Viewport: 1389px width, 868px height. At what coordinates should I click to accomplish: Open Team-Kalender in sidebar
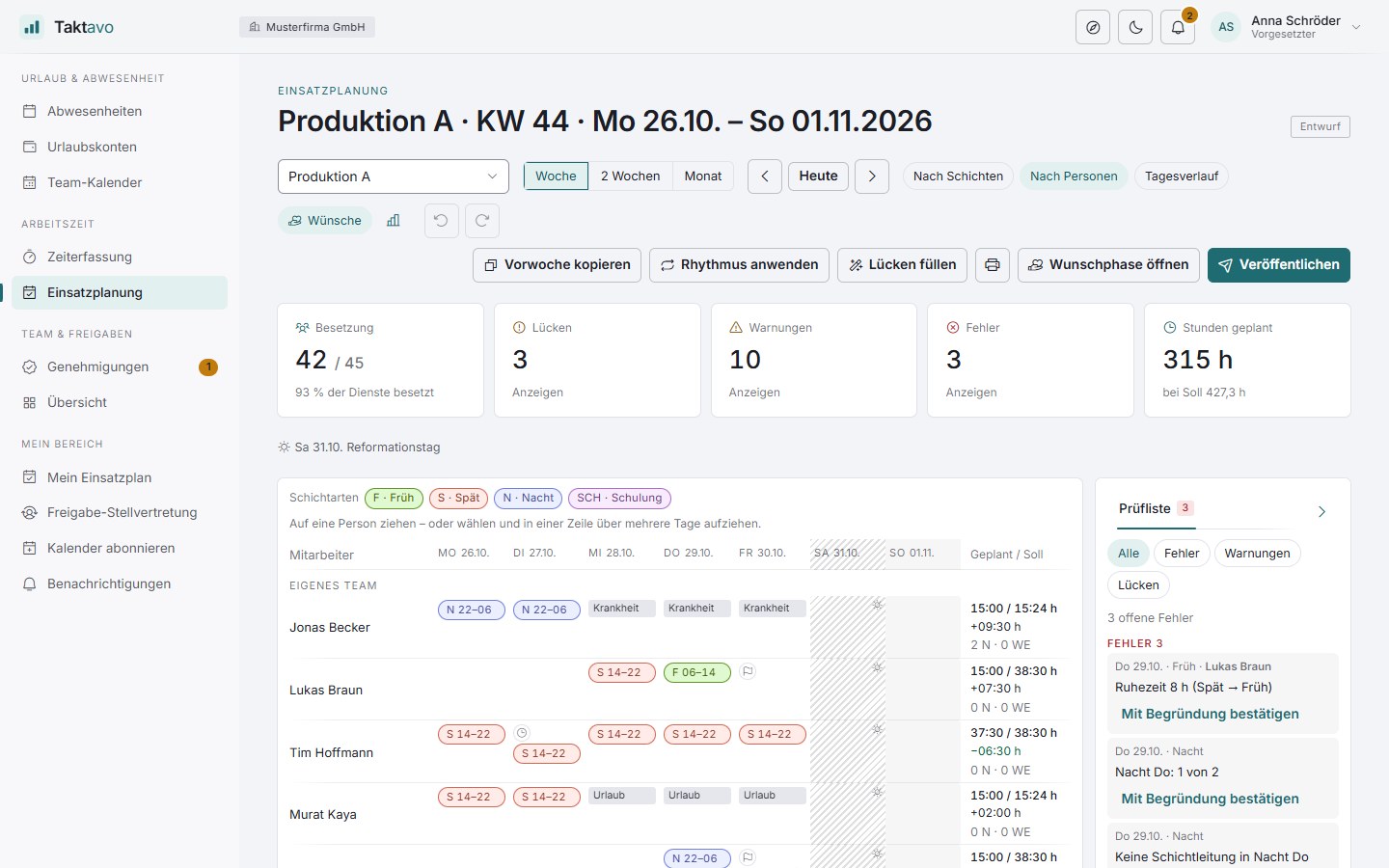pos(120,183)
